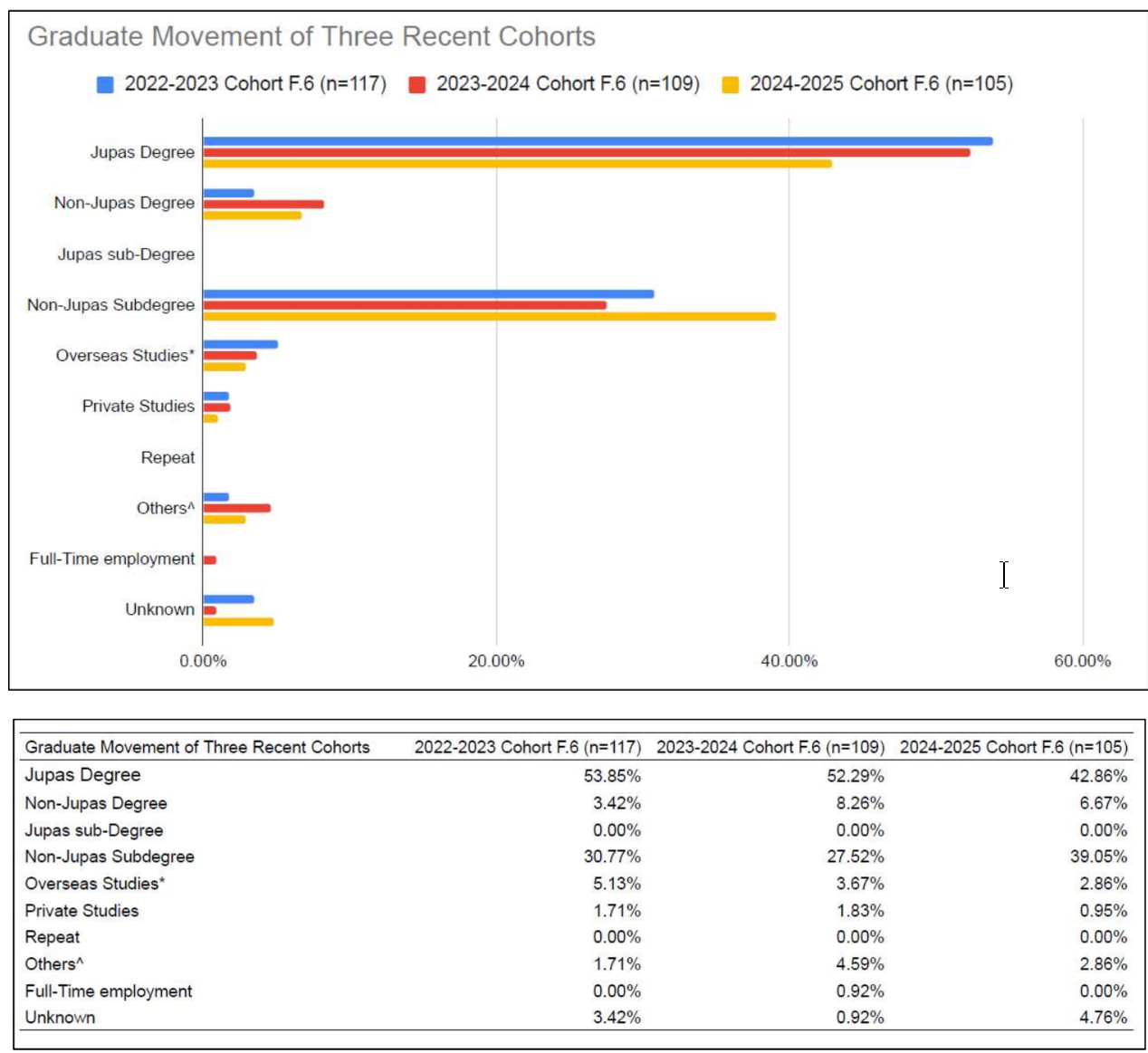This screenshot has height=1053, width=1148.
Task: Click the red Others^ bar
Action: [237, 508]
